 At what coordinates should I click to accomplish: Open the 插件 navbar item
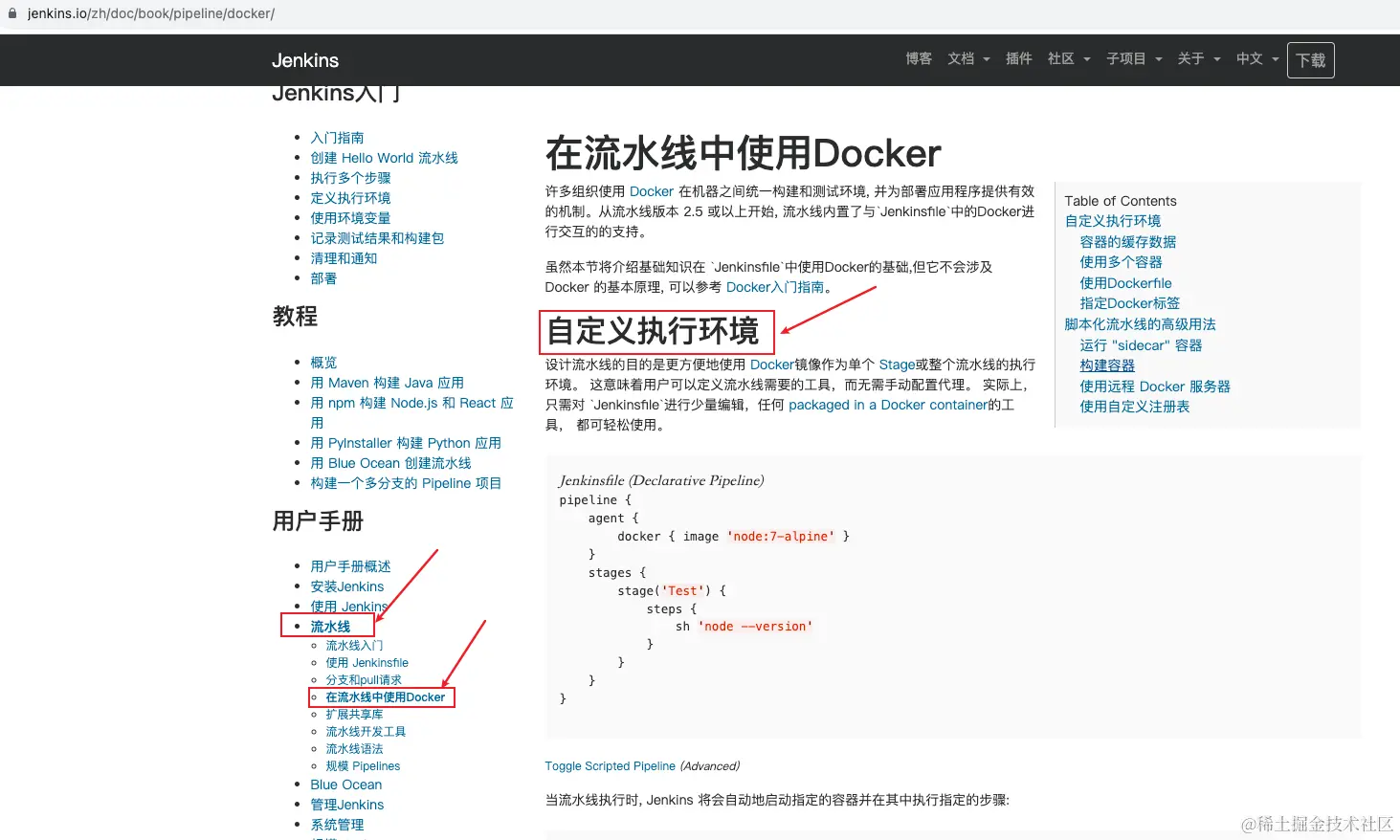[x=1018, y=59]
